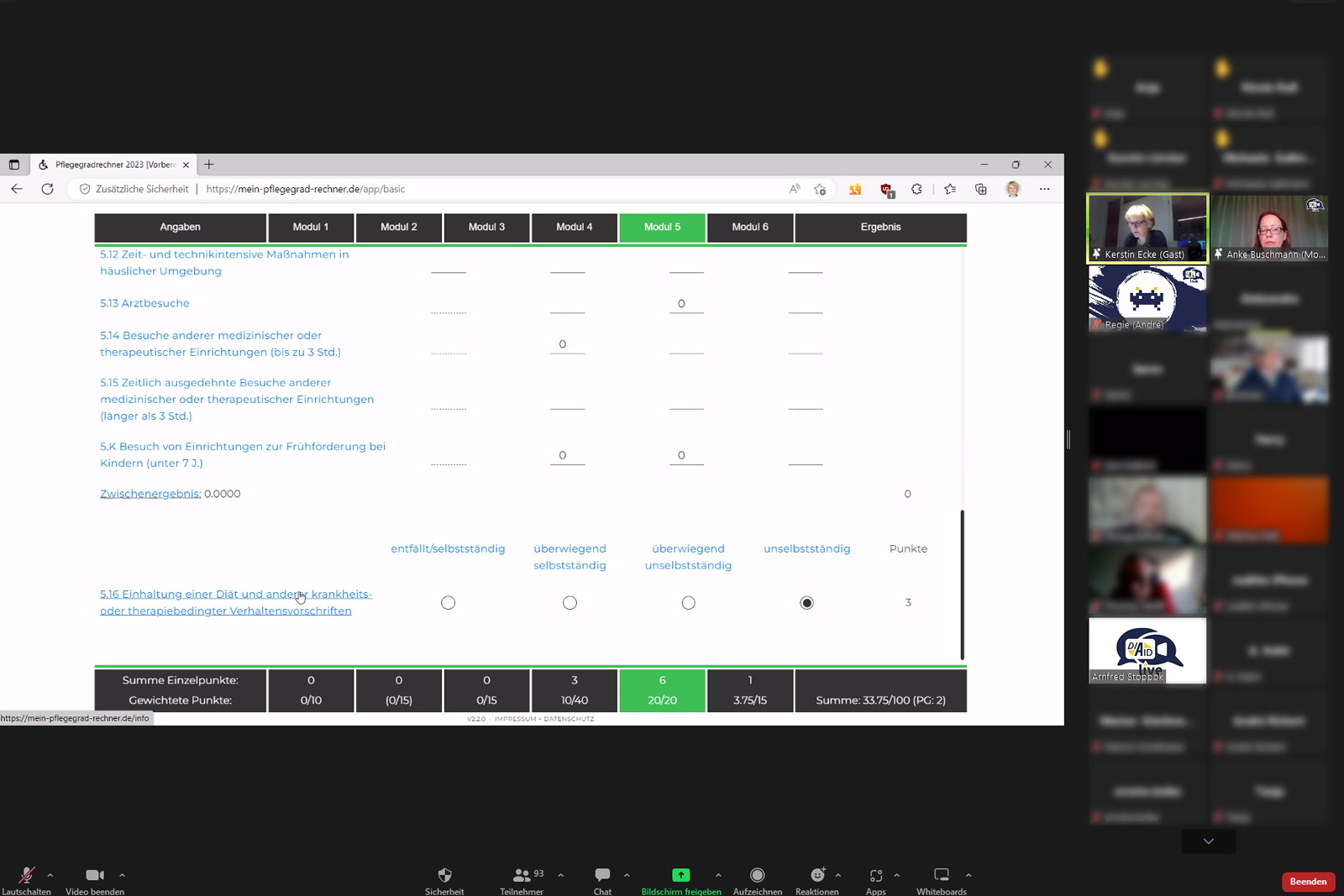This screenshot has width=1344, height=896.
Task: Expand video options arrow next to Video beenden
Action: point(122,875)
